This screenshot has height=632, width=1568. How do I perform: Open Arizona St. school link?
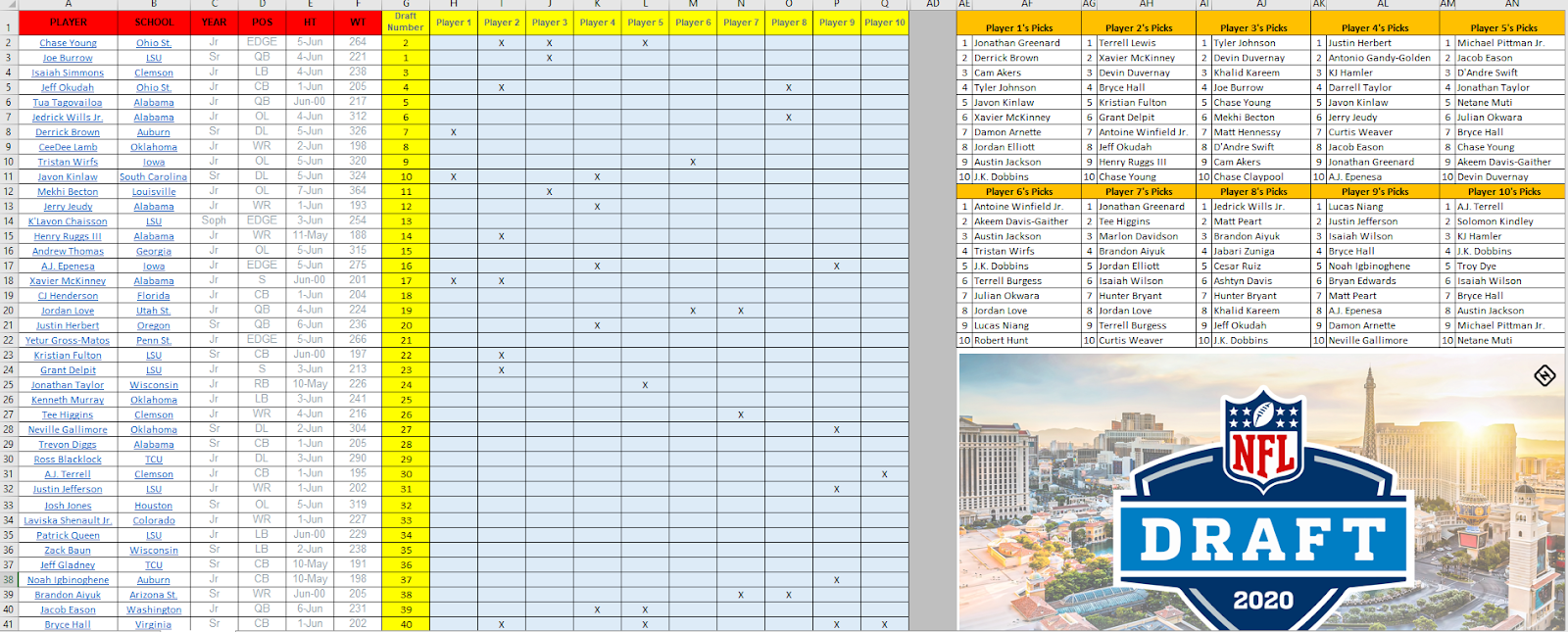click(154, 595)
